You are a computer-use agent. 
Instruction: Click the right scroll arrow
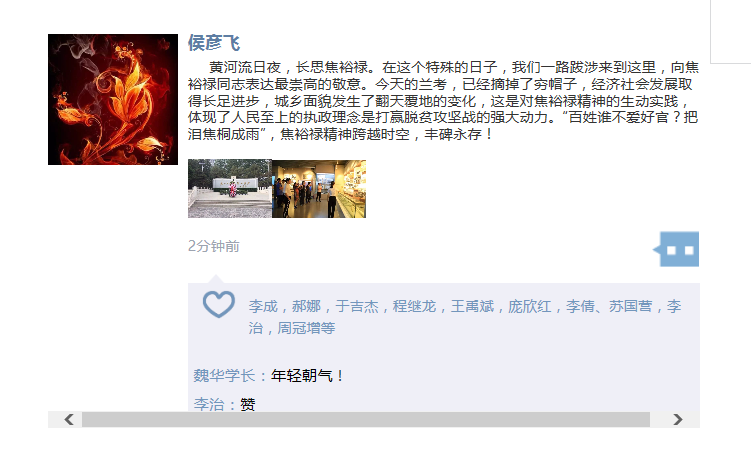point(677,419)
